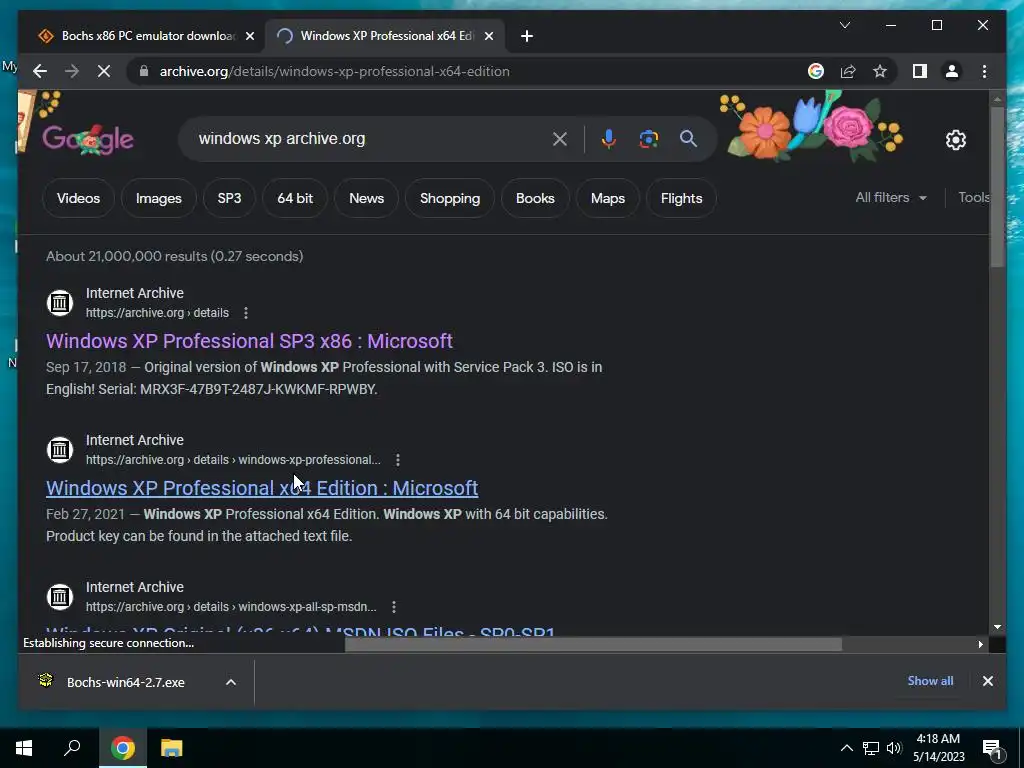Filter results by News
This screenshot has width=1024, height=768.
[x=366, y=198]
